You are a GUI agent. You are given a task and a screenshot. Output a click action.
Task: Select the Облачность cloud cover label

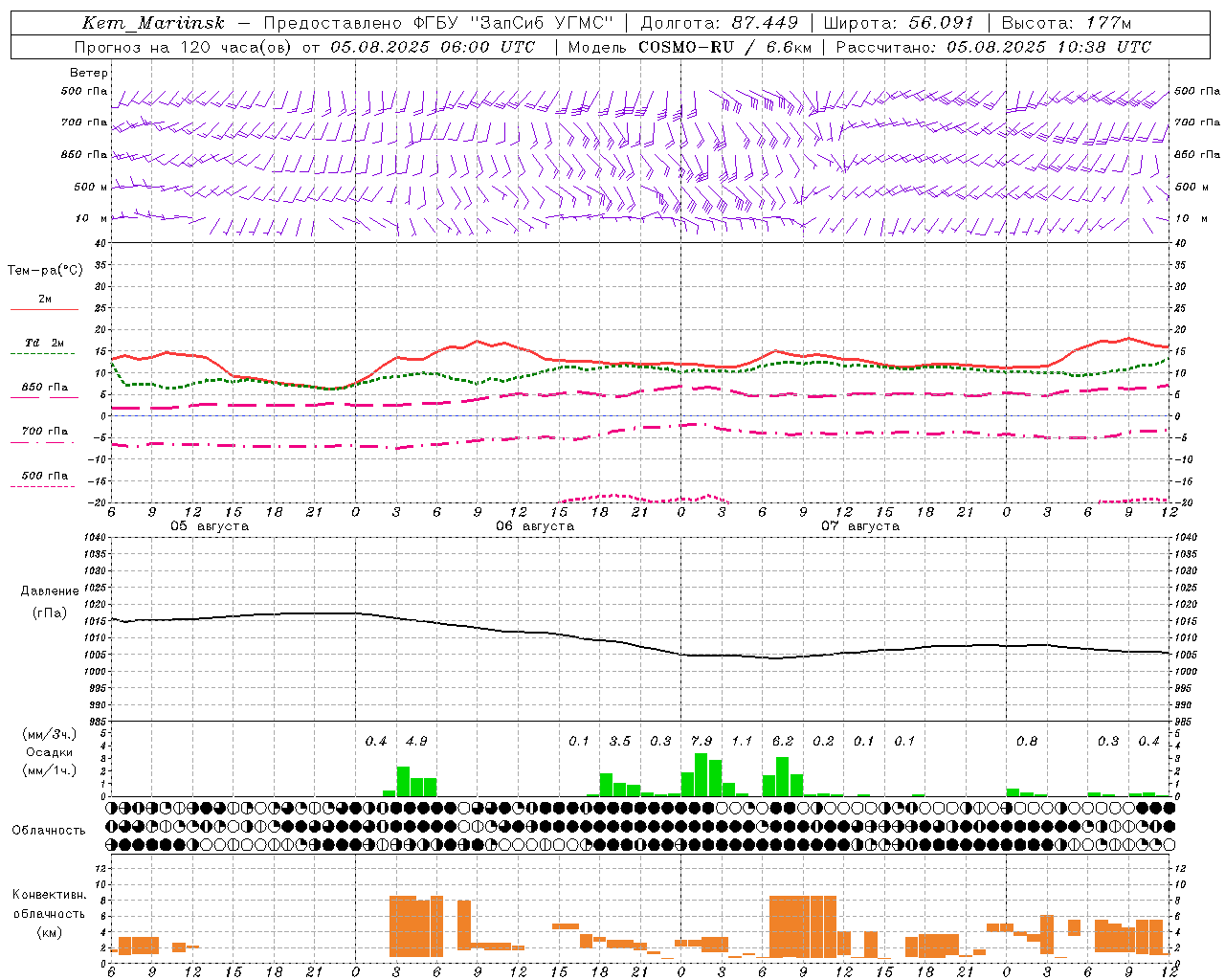coord(49,831)
